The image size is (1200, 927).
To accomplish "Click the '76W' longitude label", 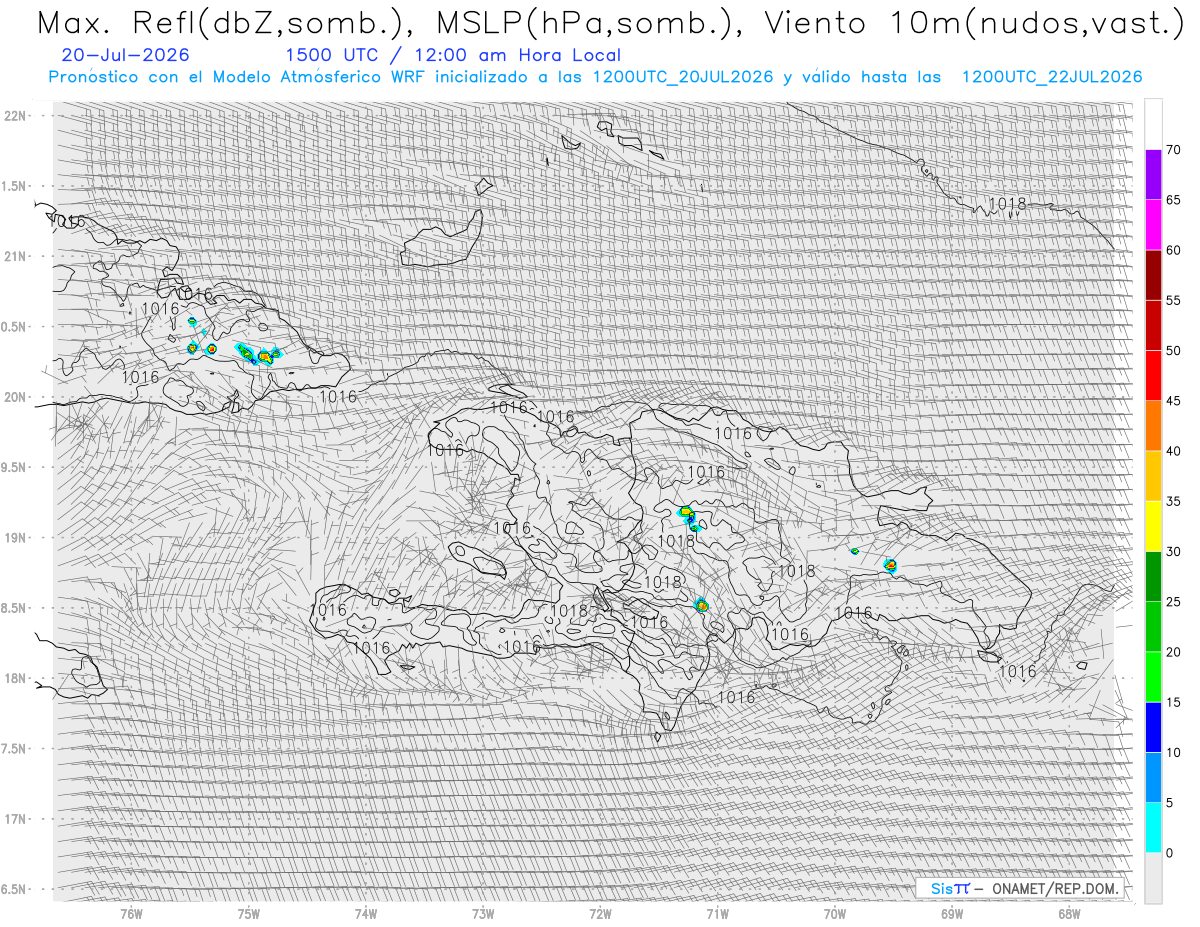I will tap(131, 913).
